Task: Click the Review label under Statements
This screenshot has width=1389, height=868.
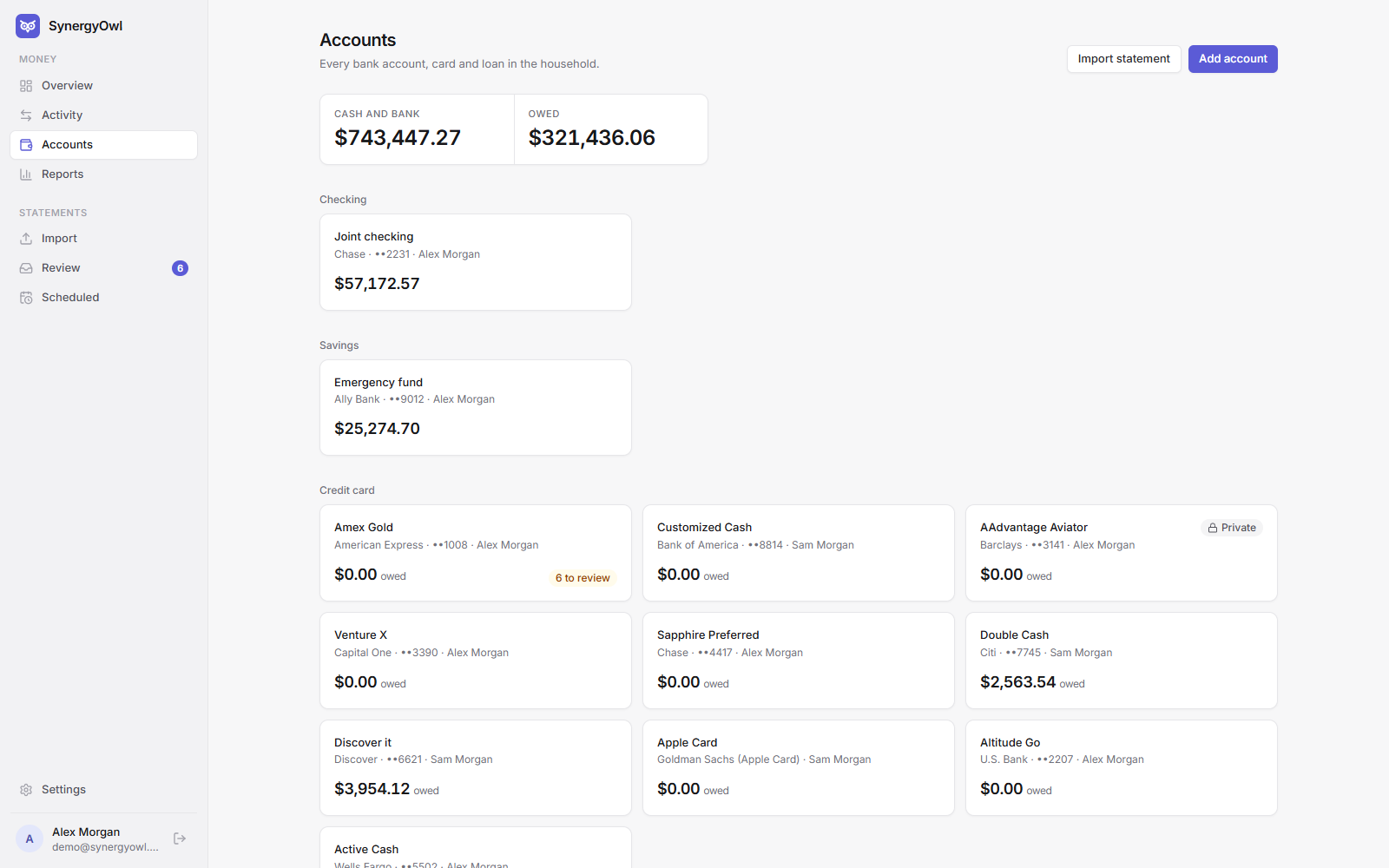Action: pos(61,268)
